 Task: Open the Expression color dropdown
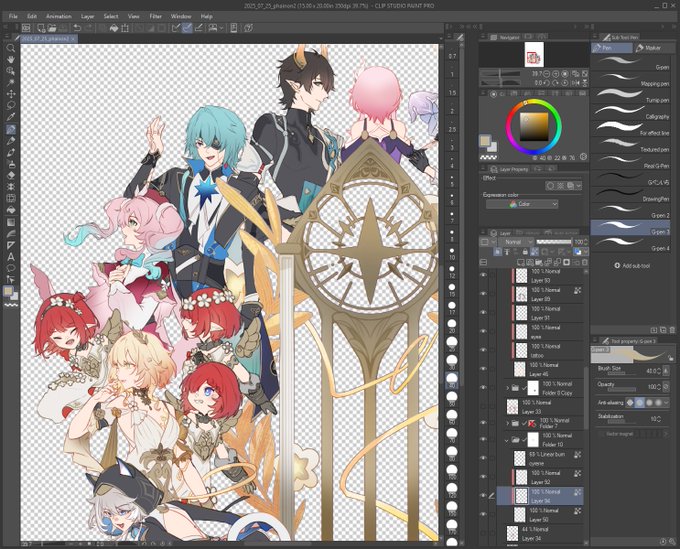[x=522, y=204]
